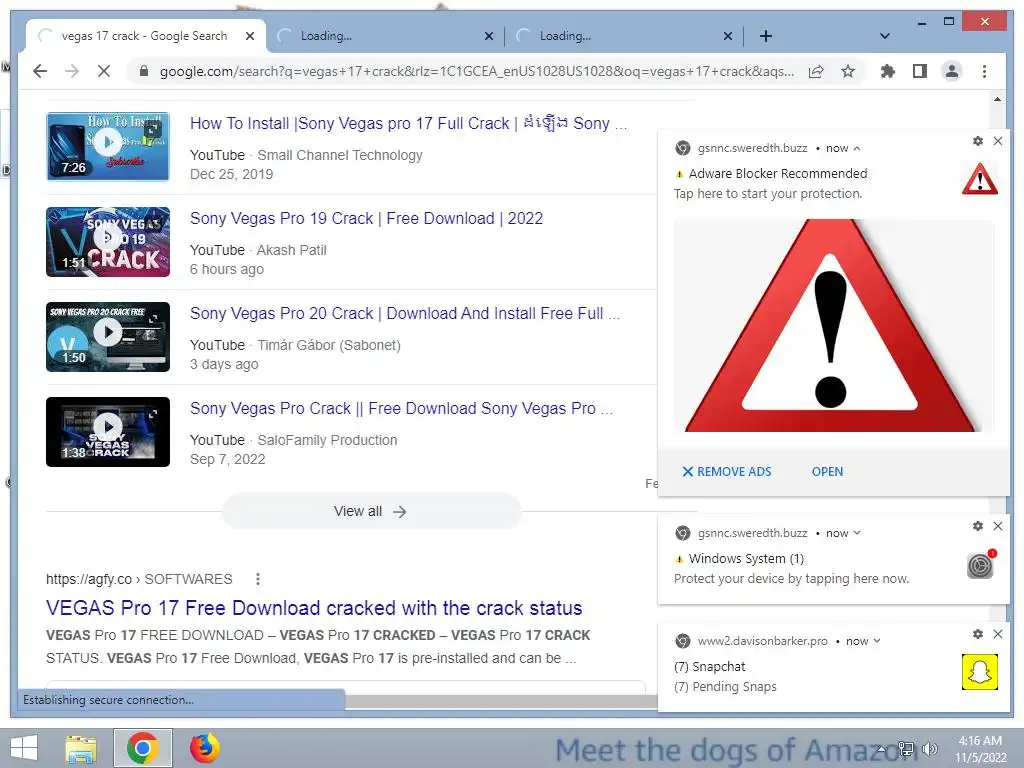Click SaloFamily Production channel name
The height and width of the screenshot is (768, 1024).
tap(327, 440)
